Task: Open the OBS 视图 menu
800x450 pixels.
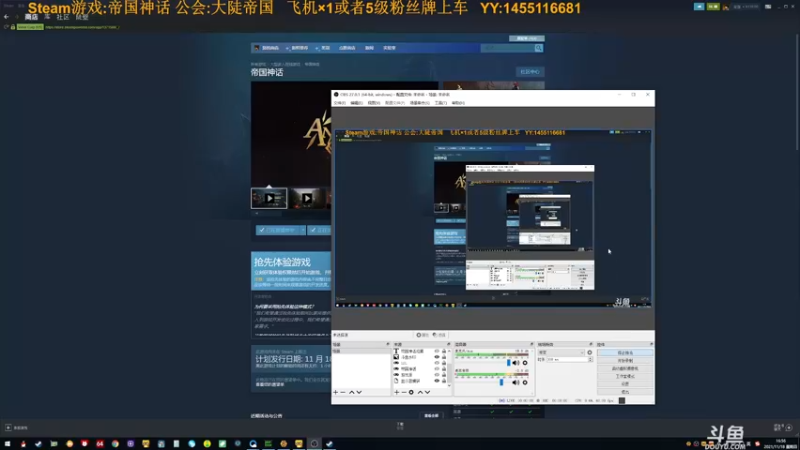Action: click(373, 103)
